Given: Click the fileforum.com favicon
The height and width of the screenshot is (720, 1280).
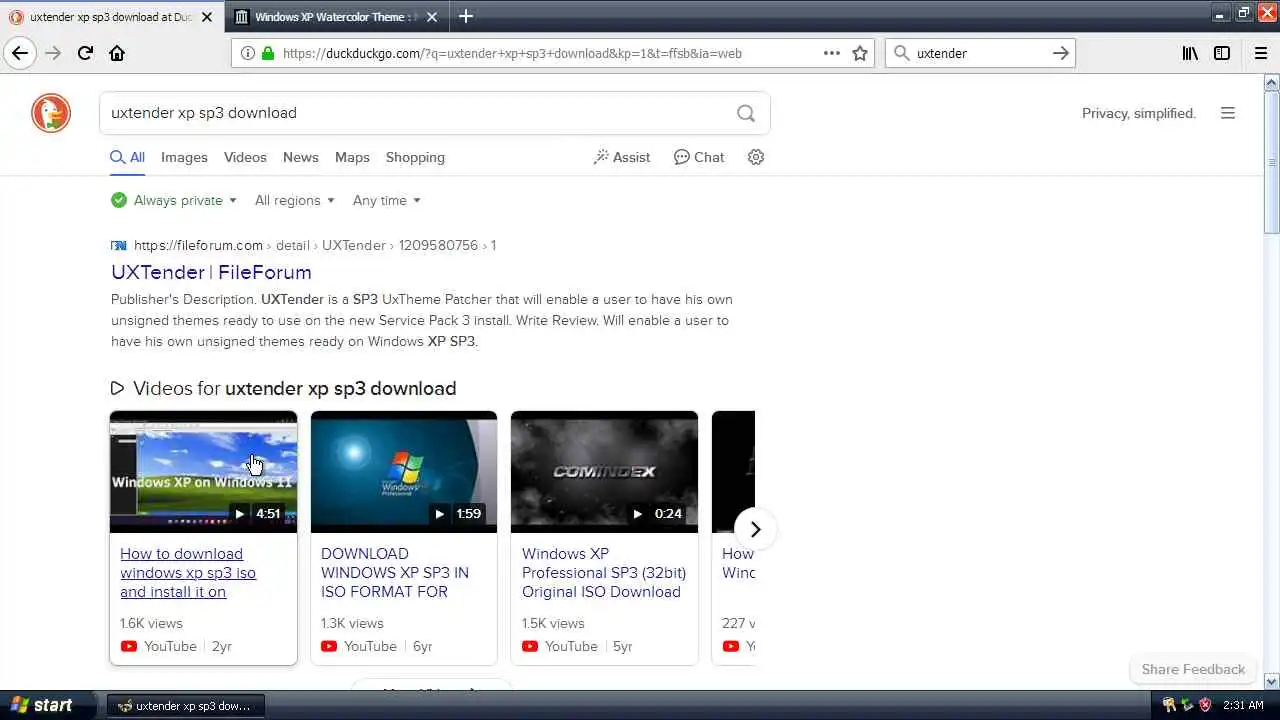Looking at the screenshot, I should pyautogui.click(x=119, y=245).
